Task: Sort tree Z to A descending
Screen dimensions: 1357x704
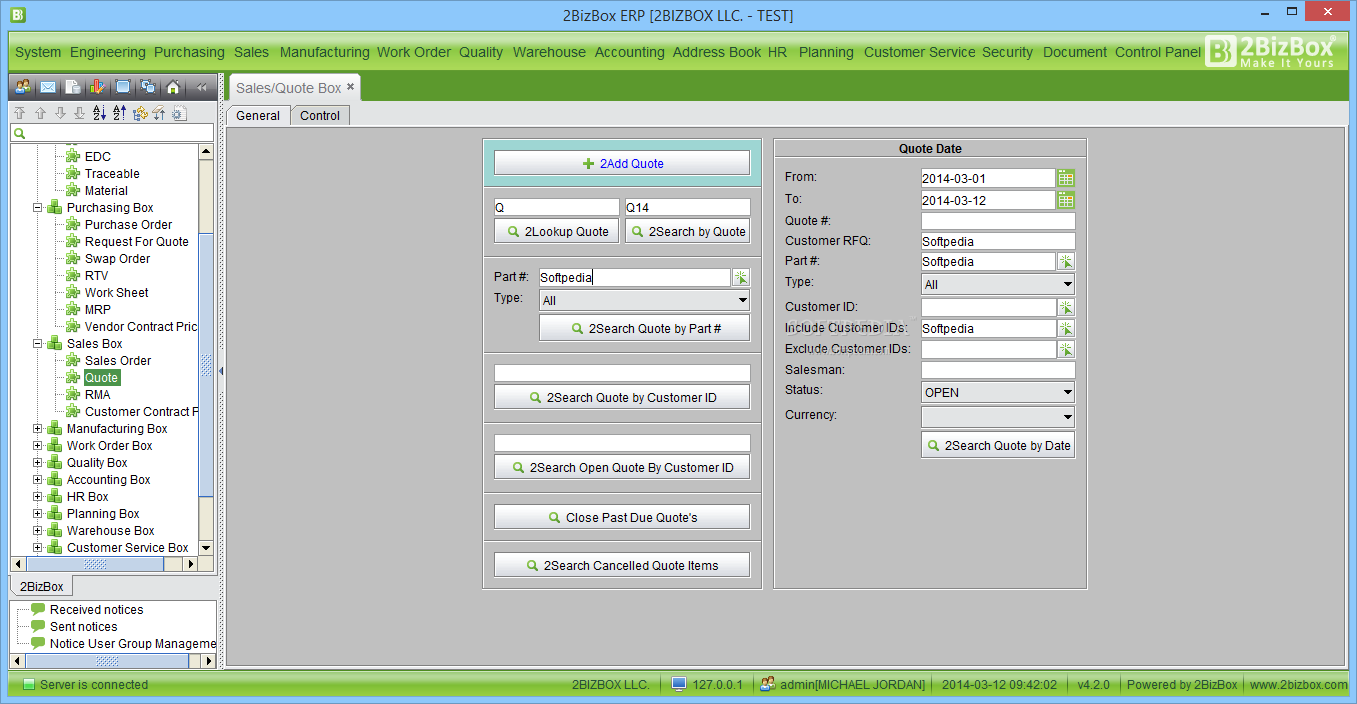Action: pyautogui.click(x=119, y=113)
